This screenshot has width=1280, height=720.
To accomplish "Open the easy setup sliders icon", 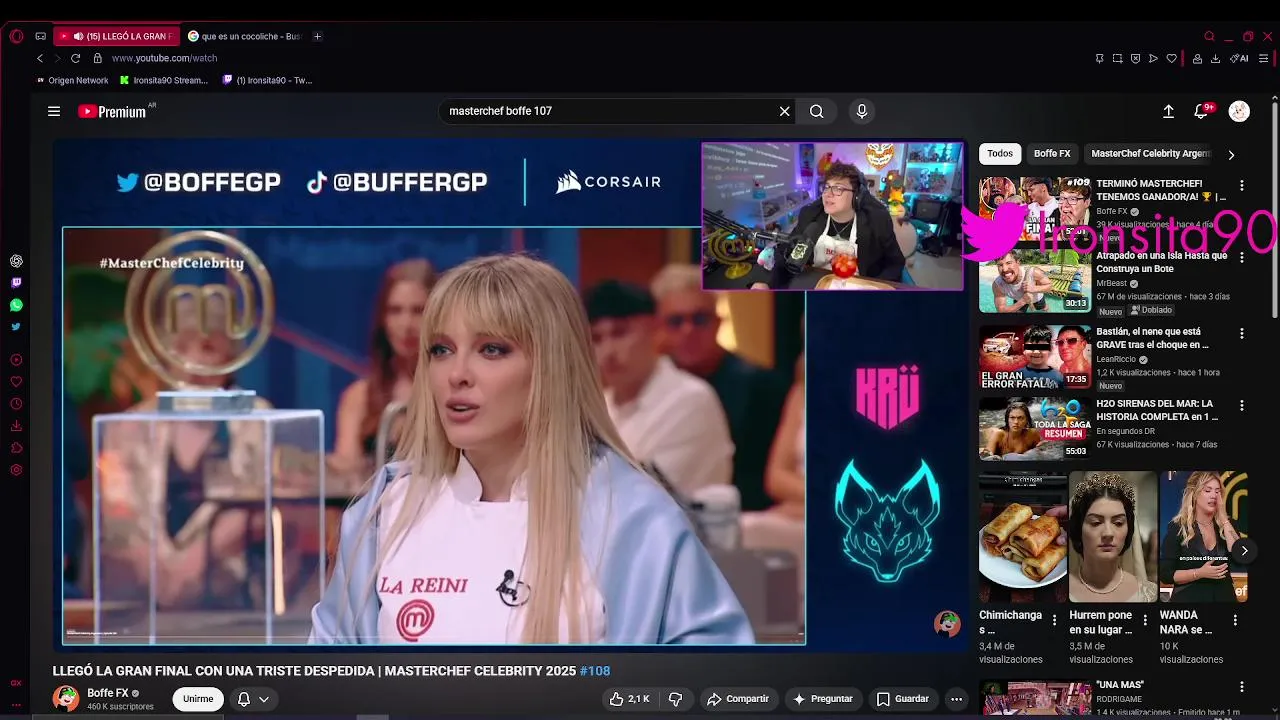I will [1264, 58].
